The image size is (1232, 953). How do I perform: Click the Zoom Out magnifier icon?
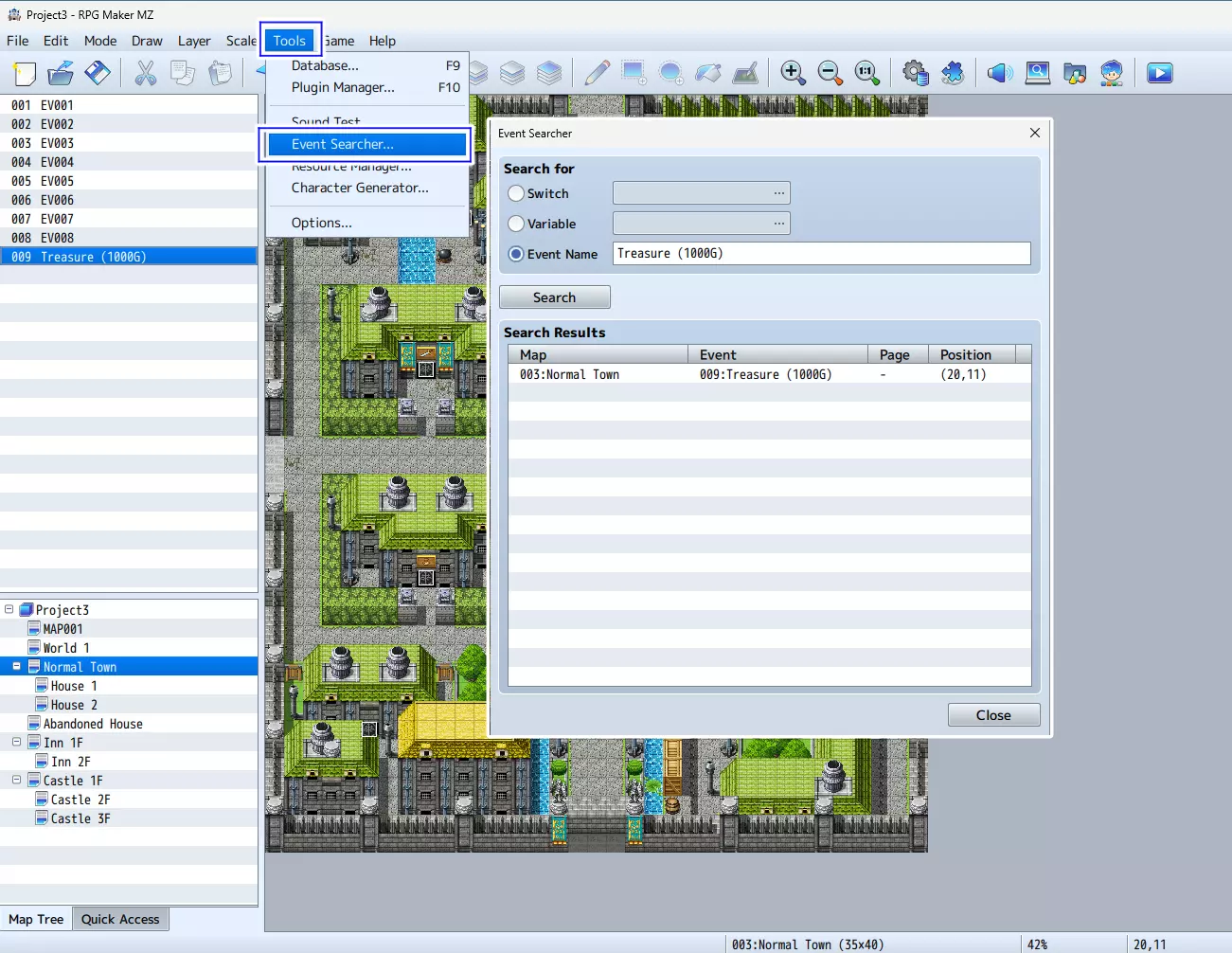click(830, 73)
